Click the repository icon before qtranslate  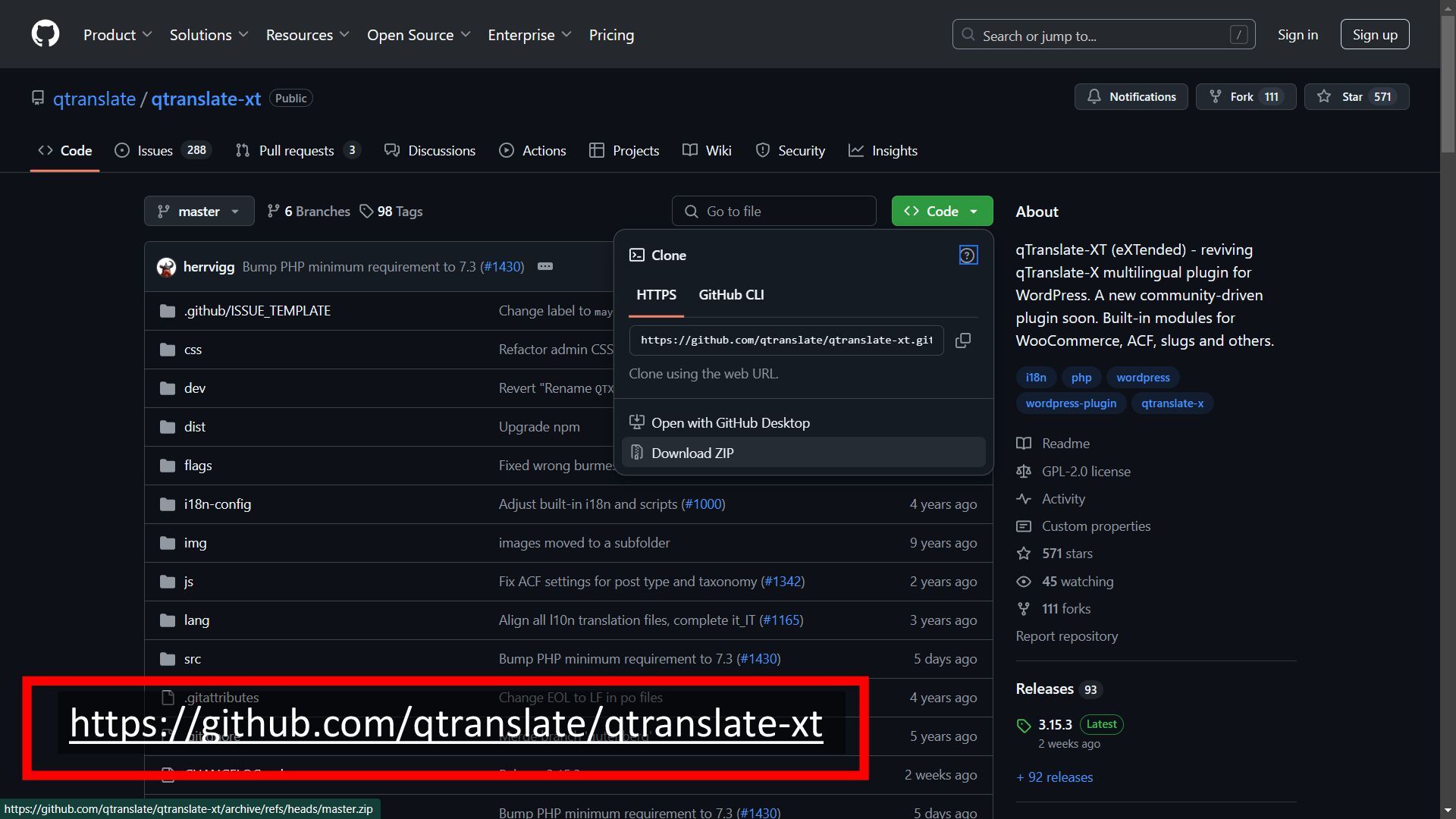click(38, 99)
